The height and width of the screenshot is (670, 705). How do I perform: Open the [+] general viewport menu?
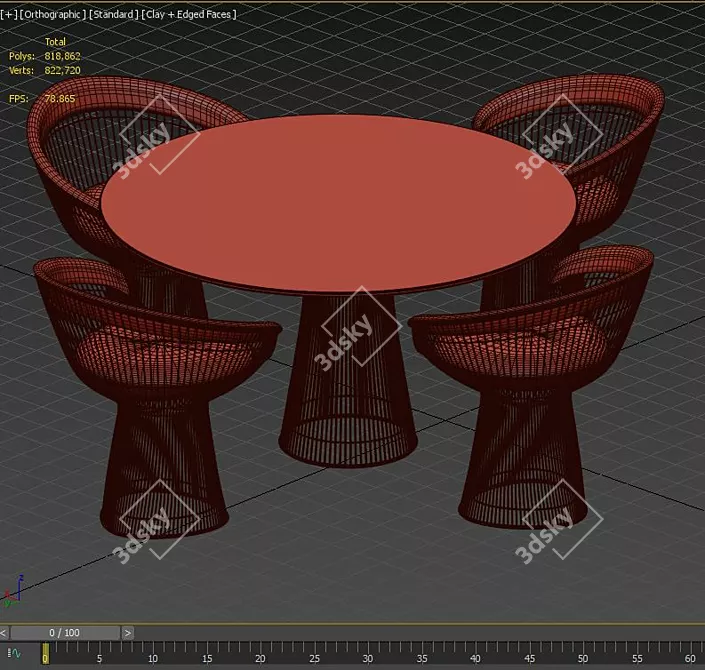[x=9, y=14]
